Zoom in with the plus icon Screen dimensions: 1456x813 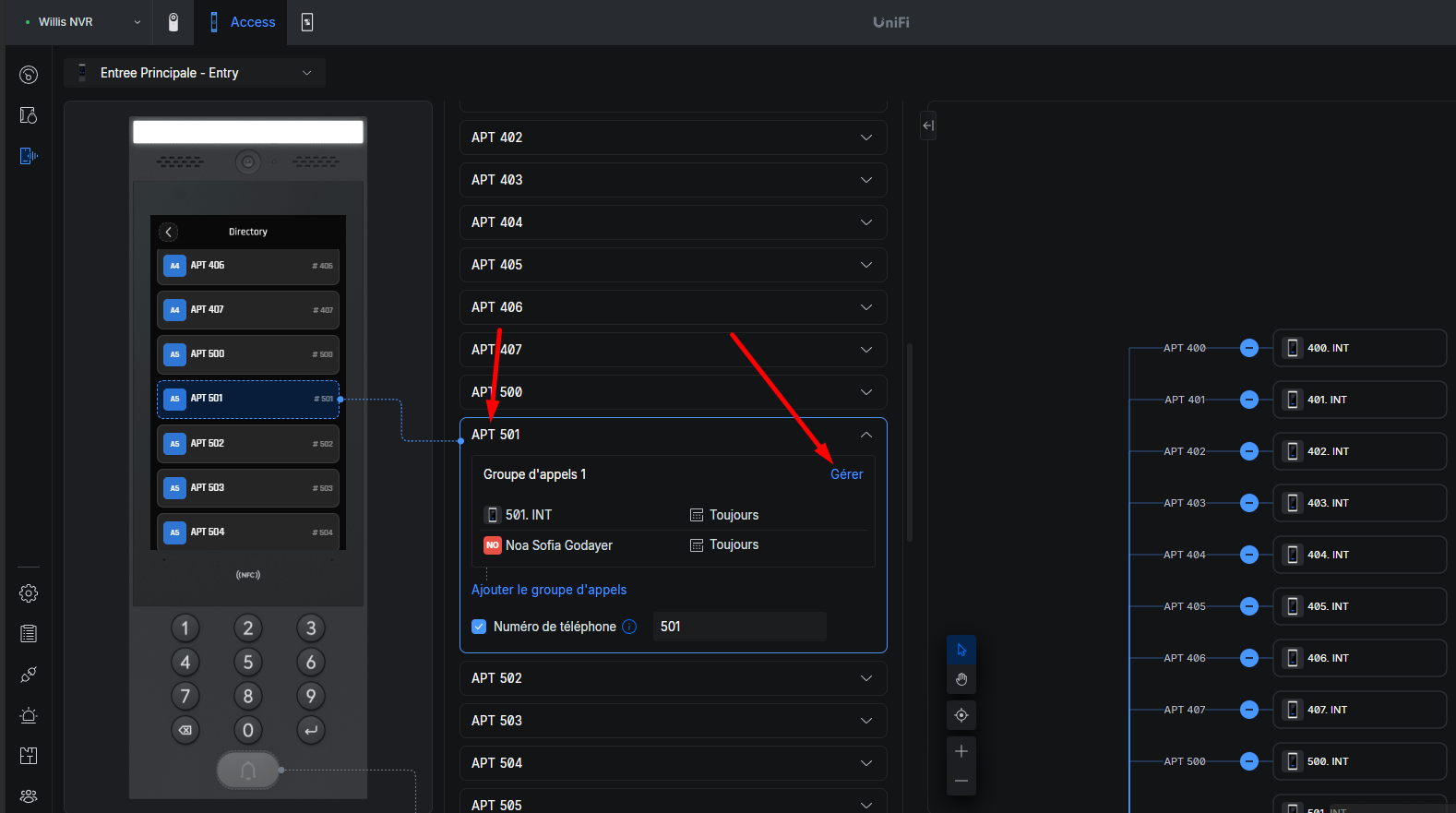click(961, 751)
